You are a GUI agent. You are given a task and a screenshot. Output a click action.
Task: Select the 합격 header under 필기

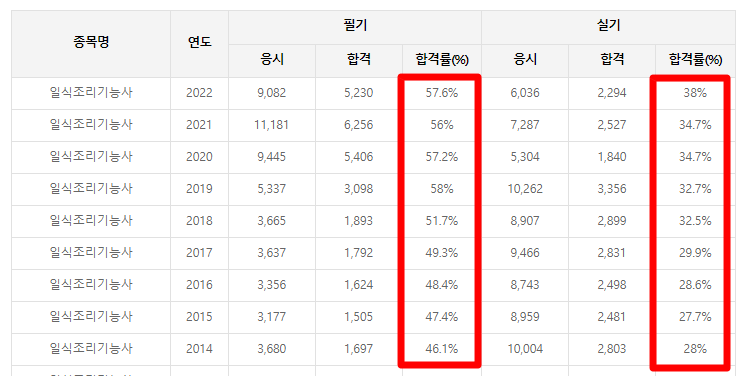click(x=359, y=59)
